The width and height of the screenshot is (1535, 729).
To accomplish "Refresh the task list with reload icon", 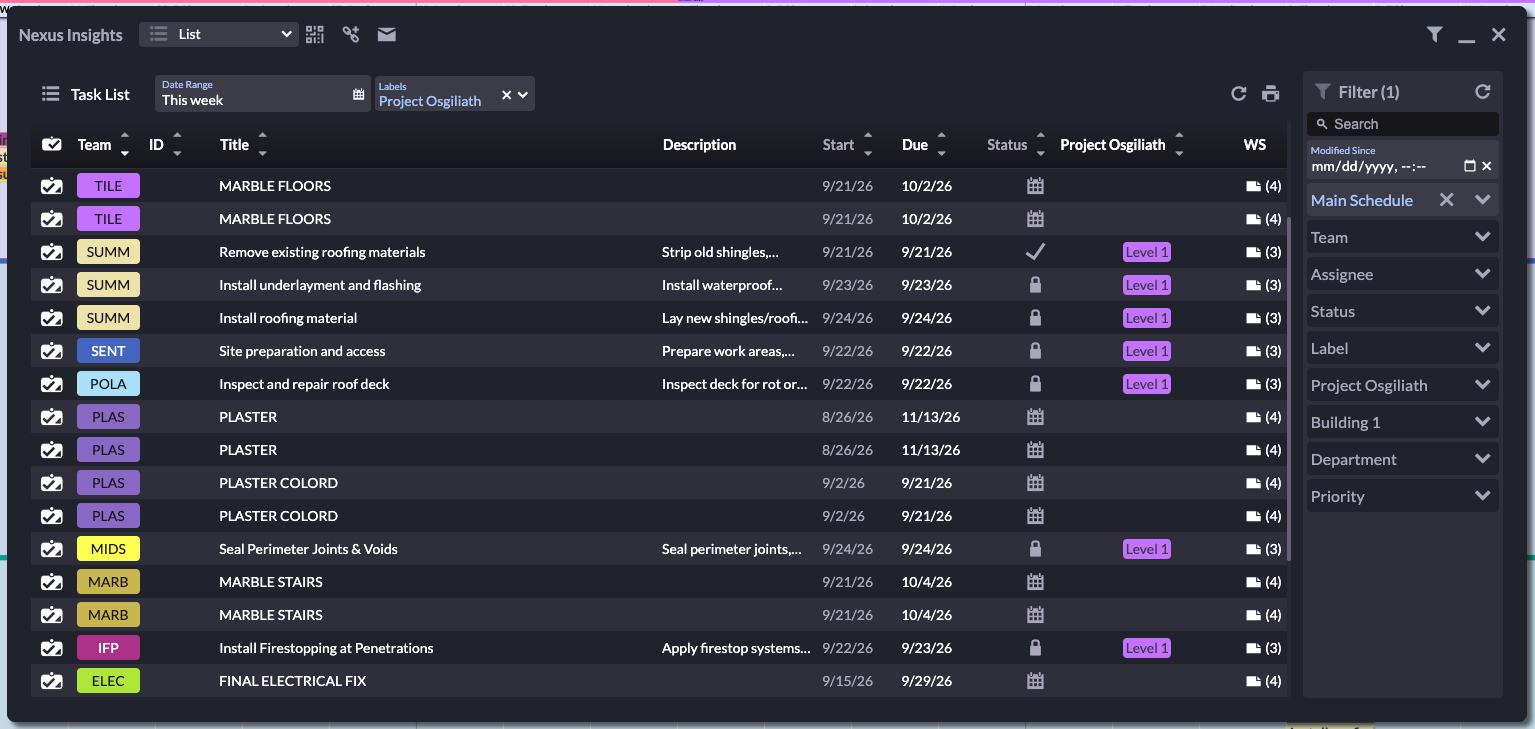I will tap(1239, 94).
